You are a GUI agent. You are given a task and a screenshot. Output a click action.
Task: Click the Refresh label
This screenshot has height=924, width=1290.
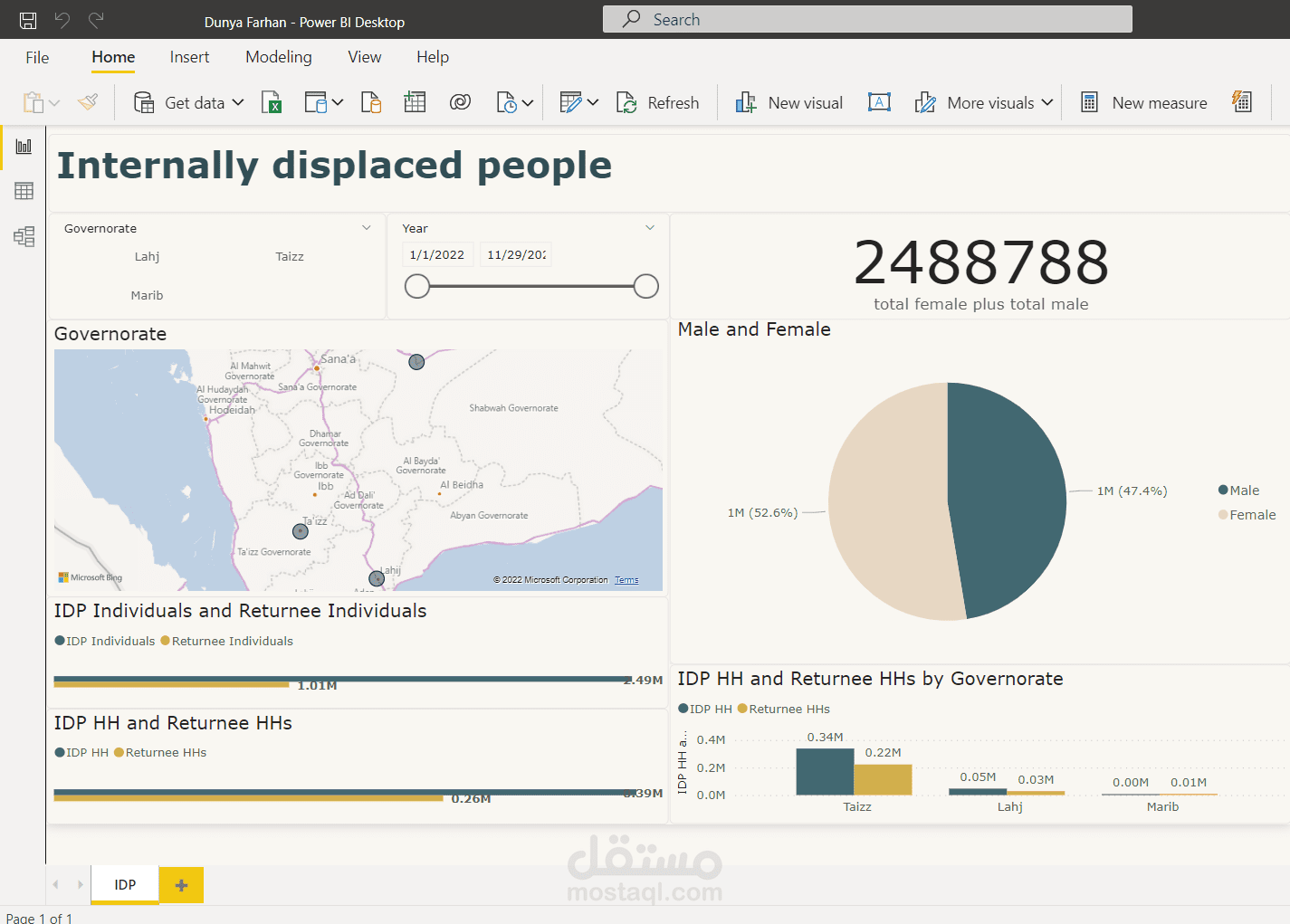point(674,103)
